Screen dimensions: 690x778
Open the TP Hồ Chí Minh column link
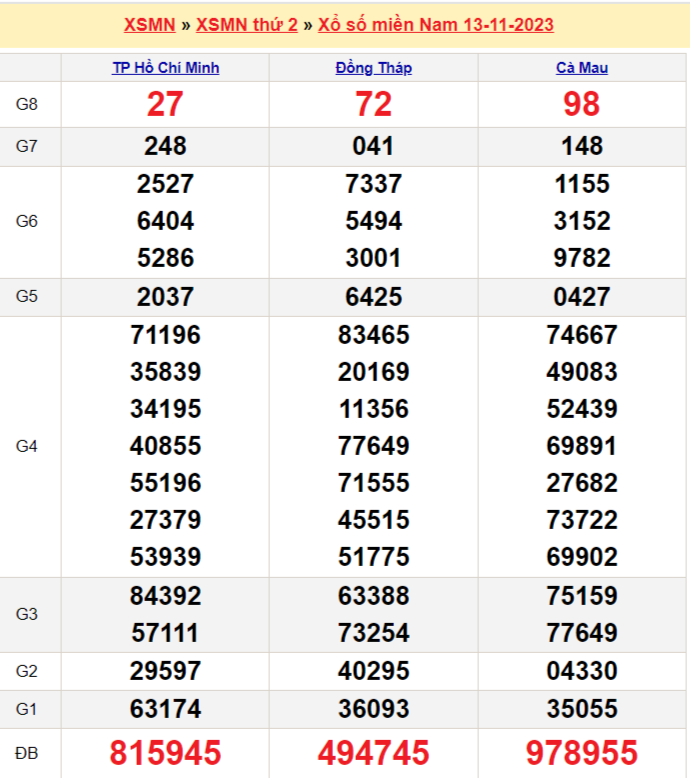point(165,68)
